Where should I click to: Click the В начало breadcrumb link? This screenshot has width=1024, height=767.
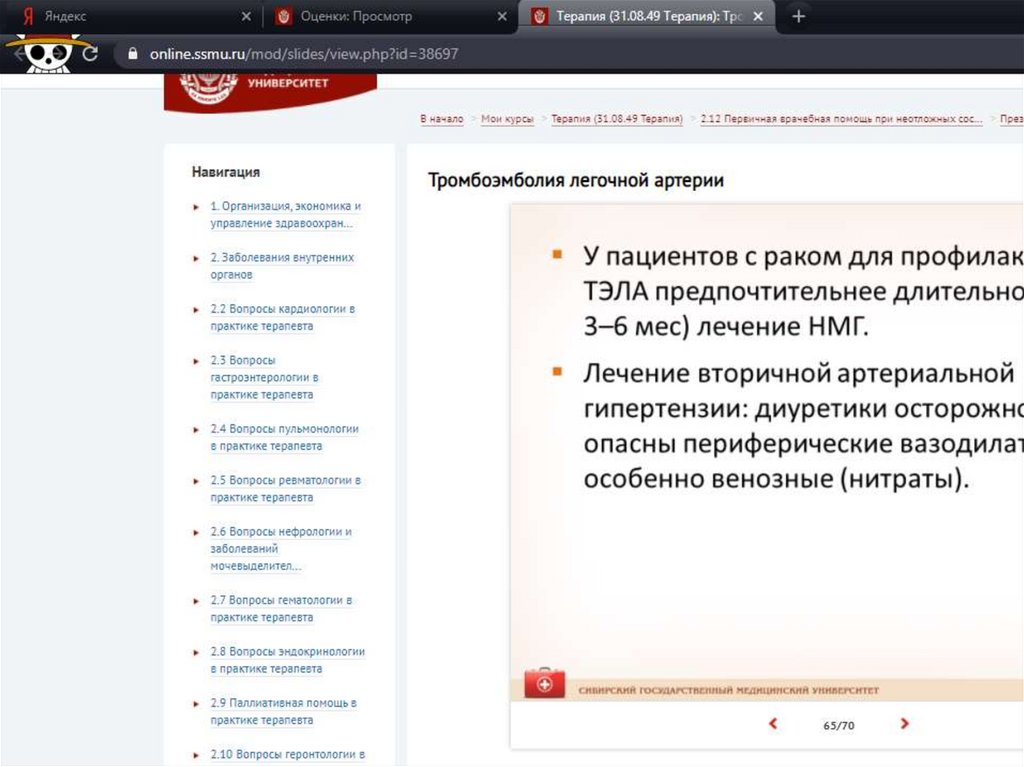[x=441, y=119]
